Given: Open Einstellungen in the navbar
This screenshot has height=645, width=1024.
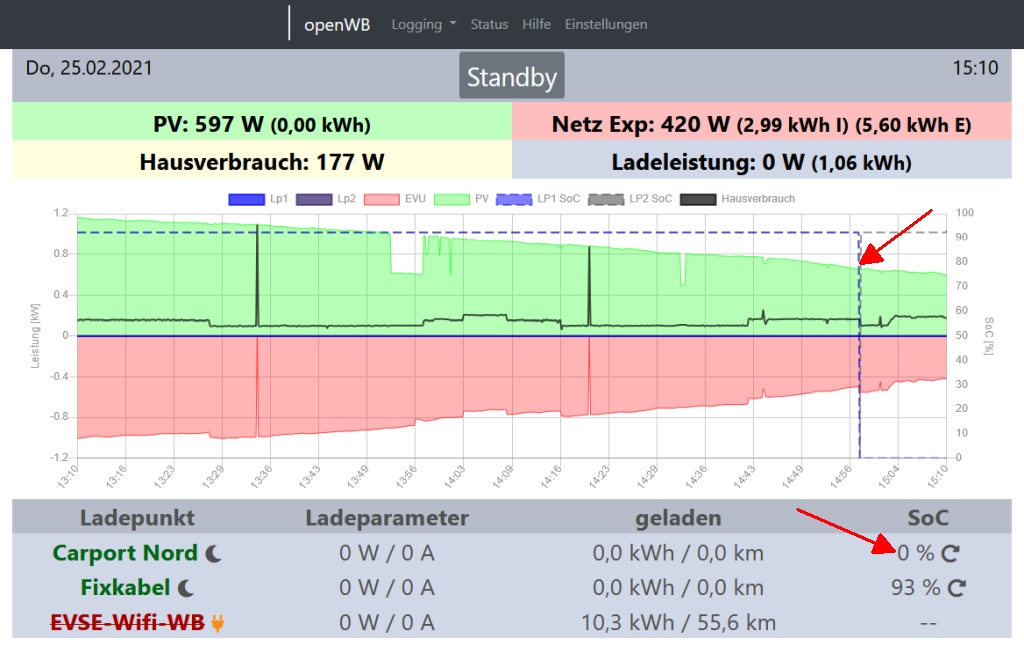Looking at the screenshot, I should tap(606, 24).
